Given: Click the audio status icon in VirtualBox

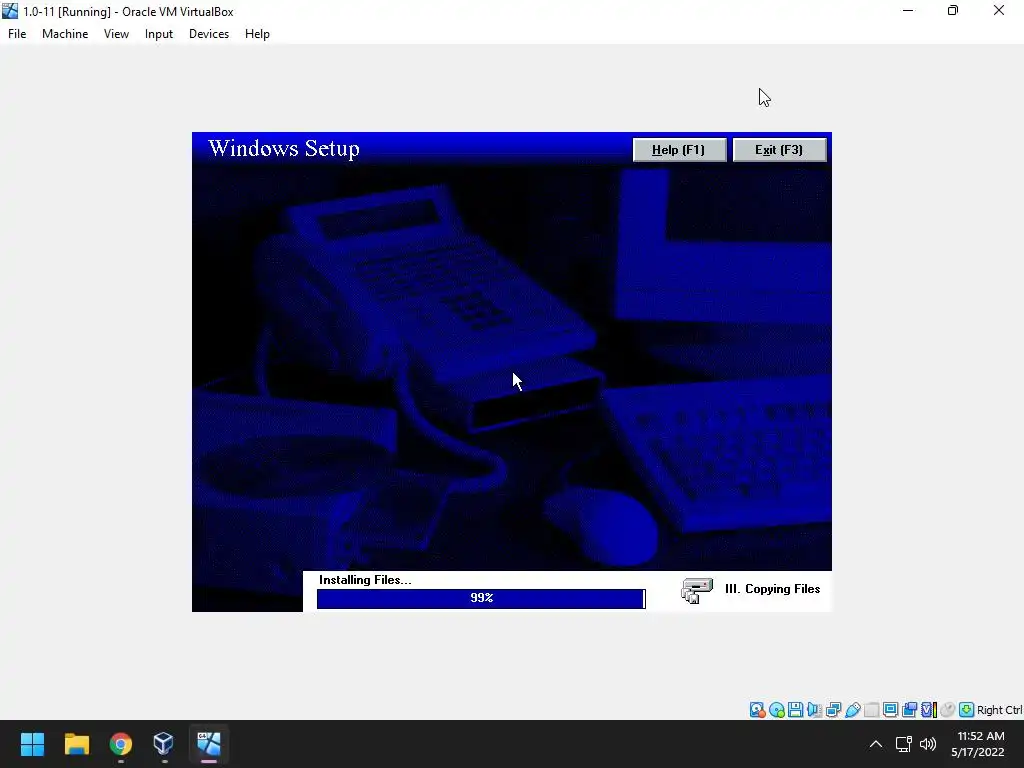Looking at the screenshot, I should (x=814, y=710).
